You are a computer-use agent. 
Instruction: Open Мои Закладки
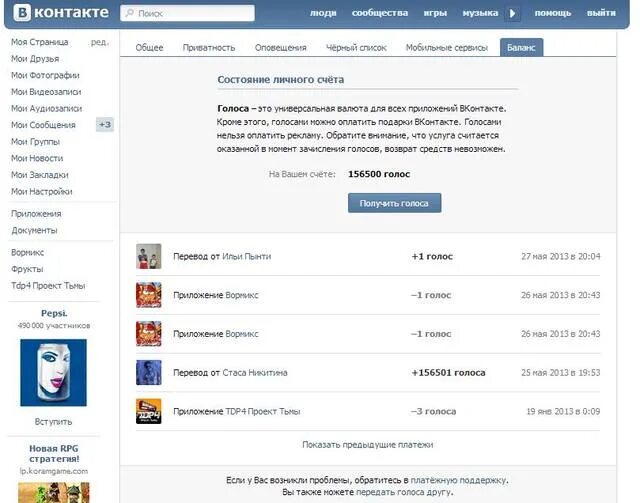point(40,175)
